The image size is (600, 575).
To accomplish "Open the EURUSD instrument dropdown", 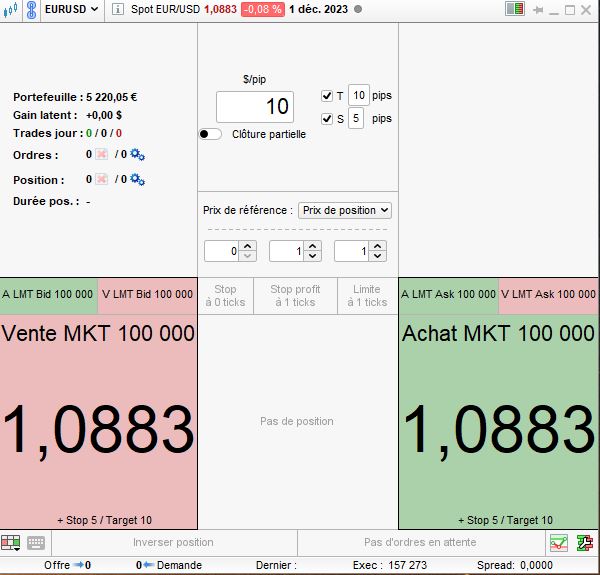I will 72,9.
